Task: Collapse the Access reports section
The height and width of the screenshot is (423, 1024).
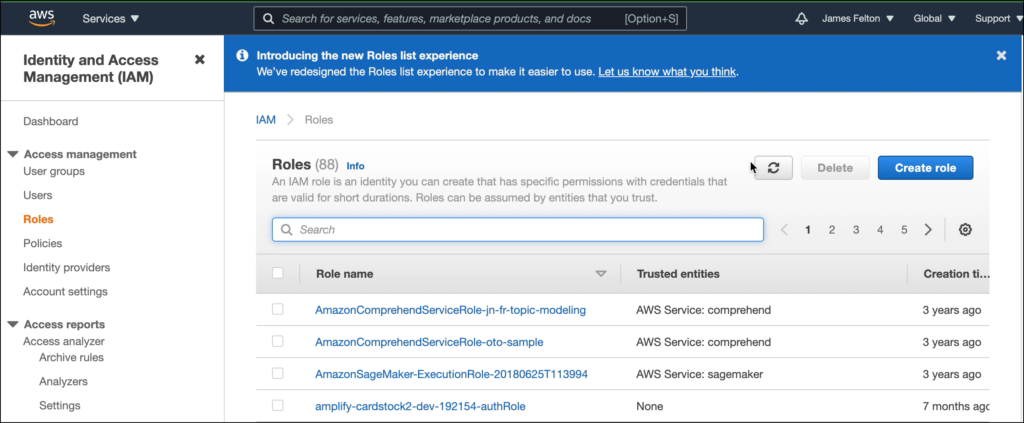Action: (12, 324)
